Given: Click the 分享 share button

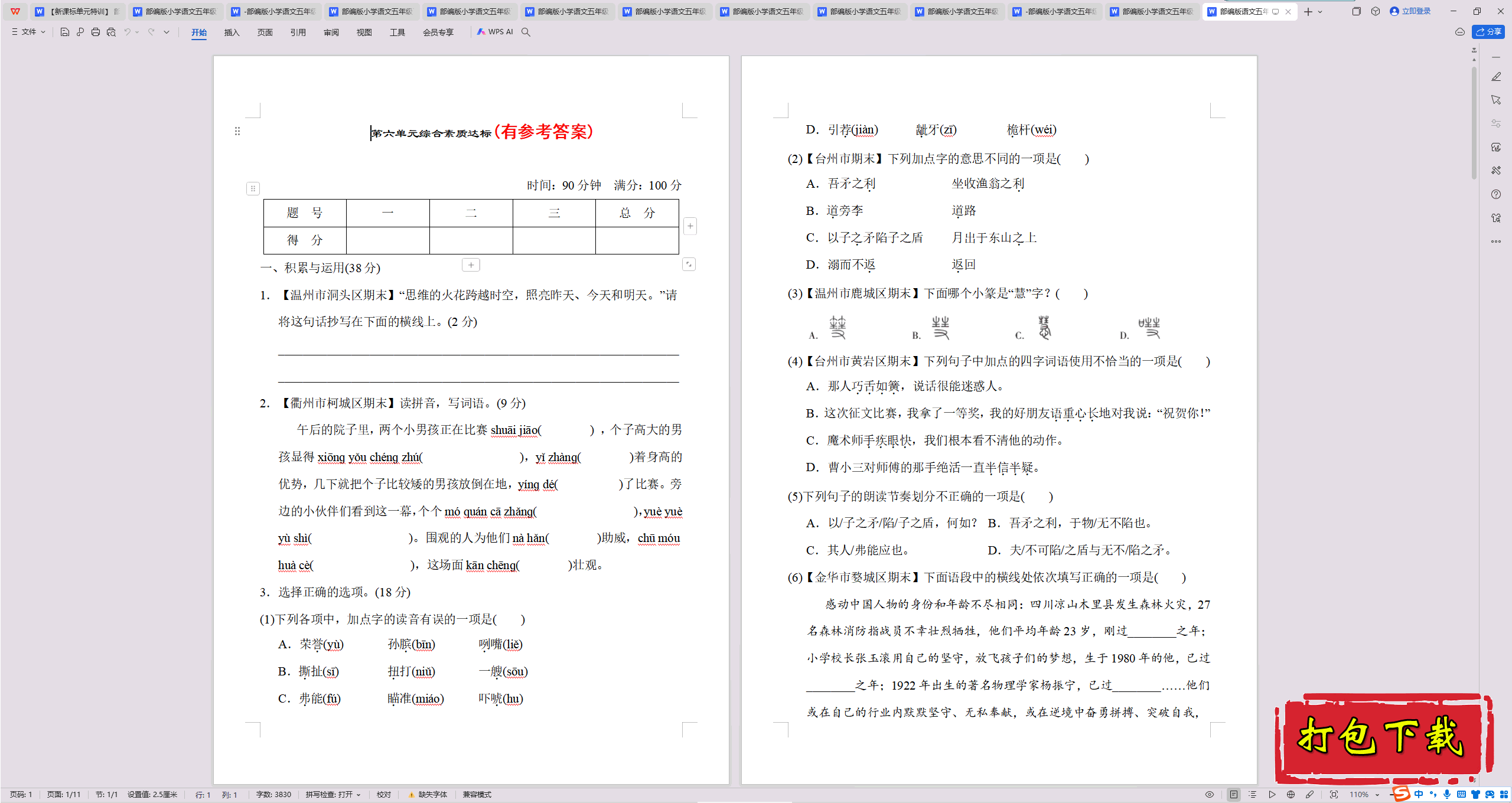Looking at the screenshot, I should click(x=1488, y=32).
